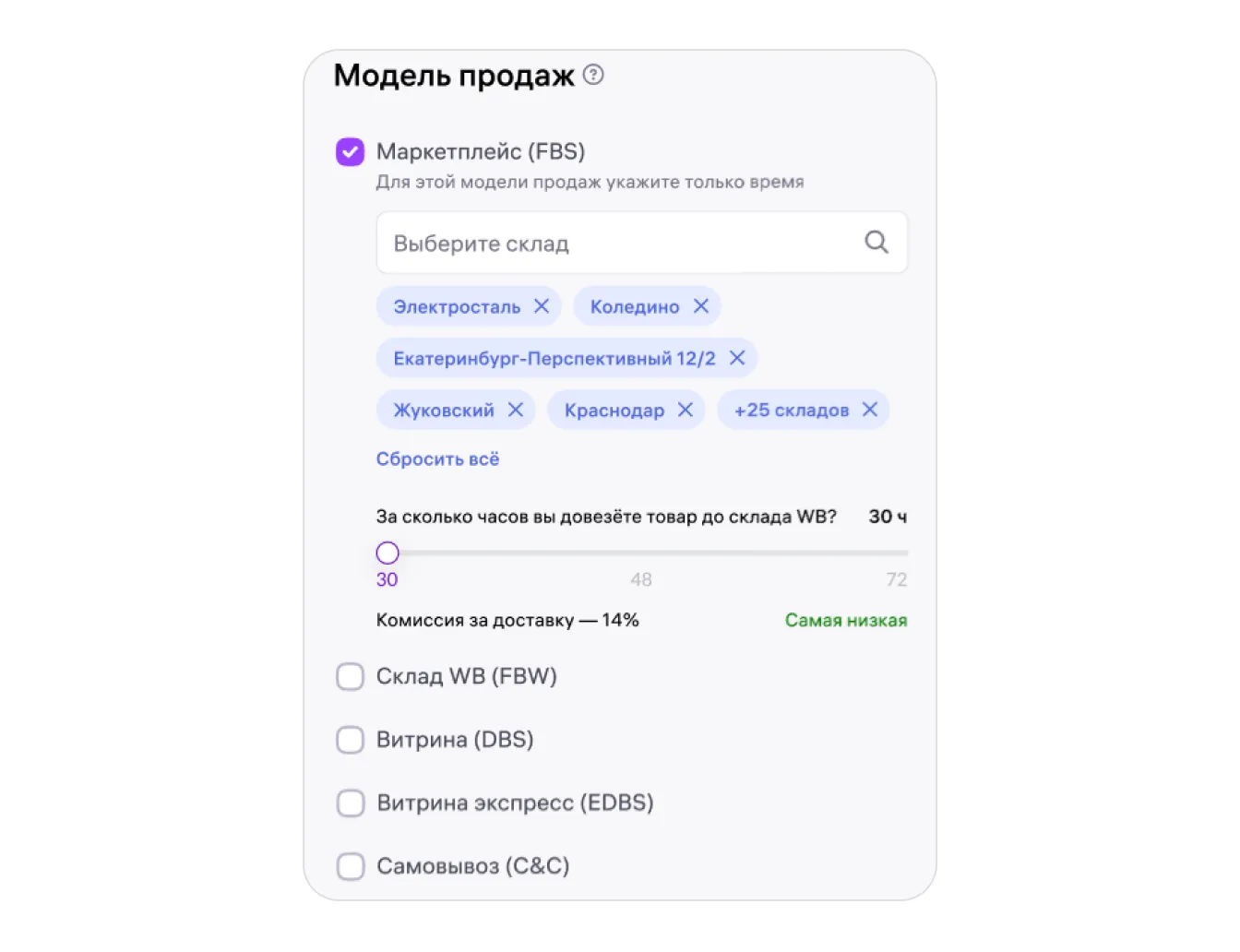
Task: Click the 72 mark under the slider
Action: (x=896, y=579)
